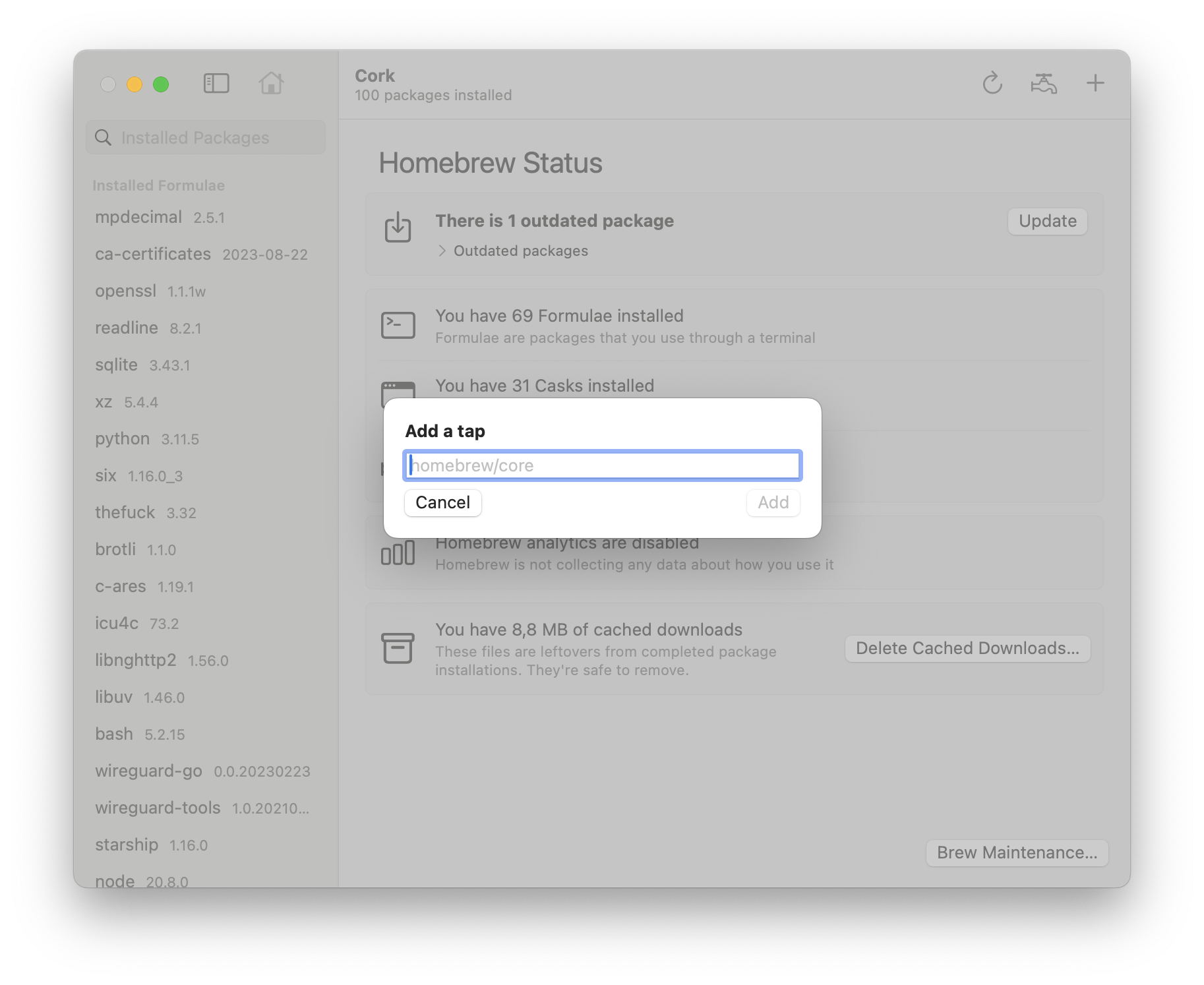This screenshot has width=1204, height=985.
Task: Focus the Installed Packages search field
Action: [x=206, y=137]
